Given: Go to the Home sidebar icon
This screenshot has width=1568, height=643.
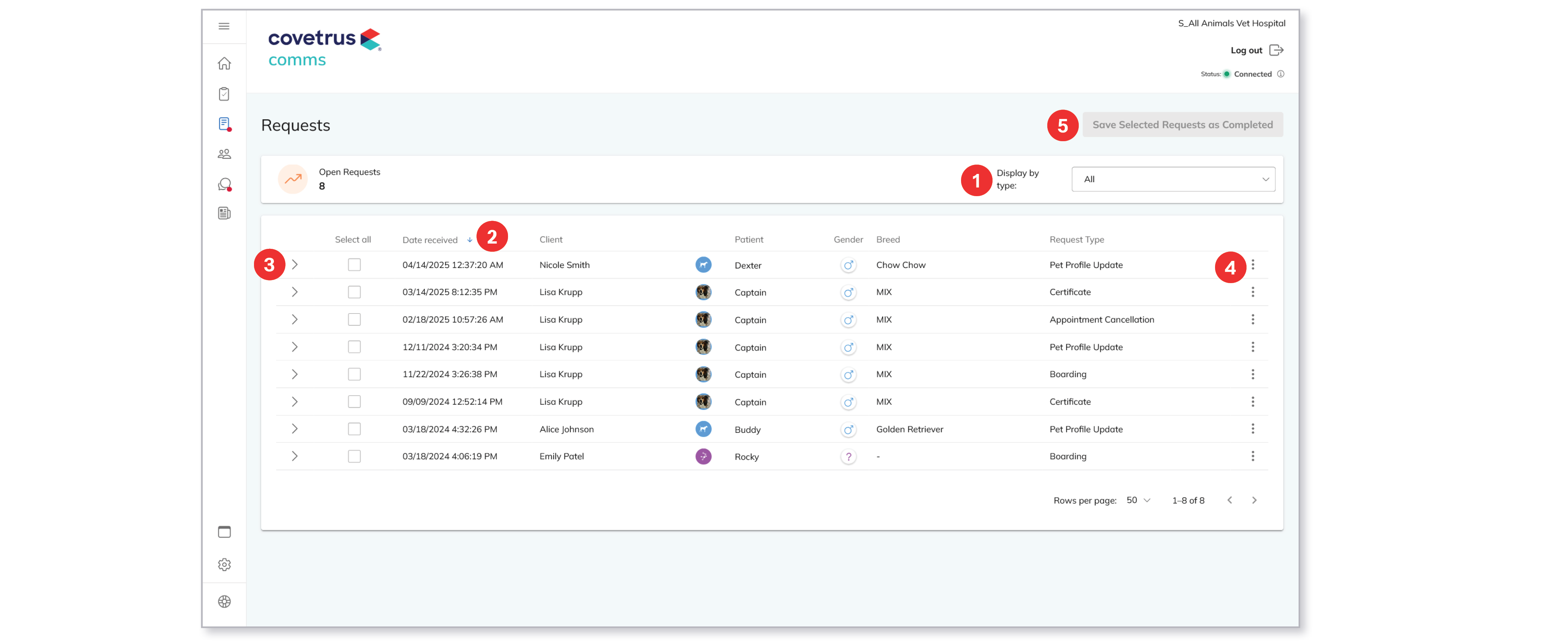Looking at the screenshot, I should pos(224,63).
